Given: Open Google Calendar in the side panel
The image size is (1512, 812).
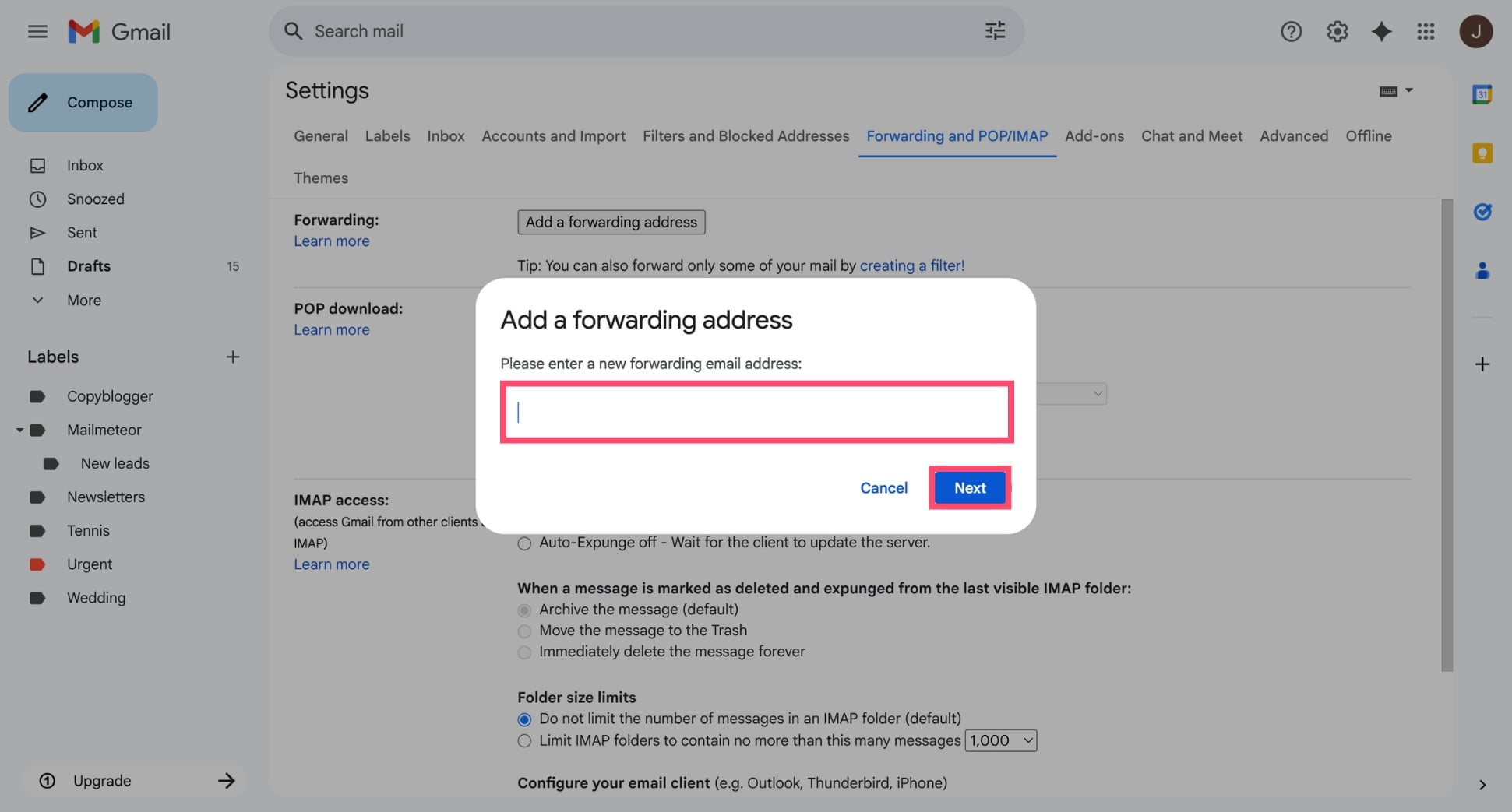Looking at the screenshot, I should point(1482,93).
